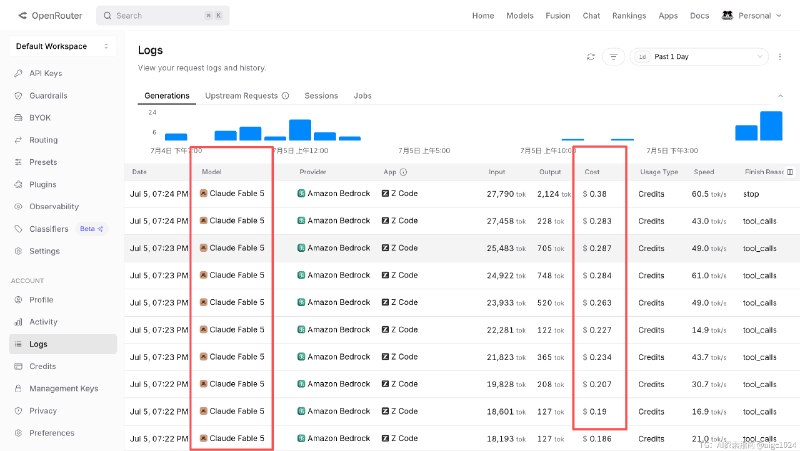Open Rankings in top navigation
Image resolution: width=800 pixels, height=451 pixels.
tap(629, 16)
